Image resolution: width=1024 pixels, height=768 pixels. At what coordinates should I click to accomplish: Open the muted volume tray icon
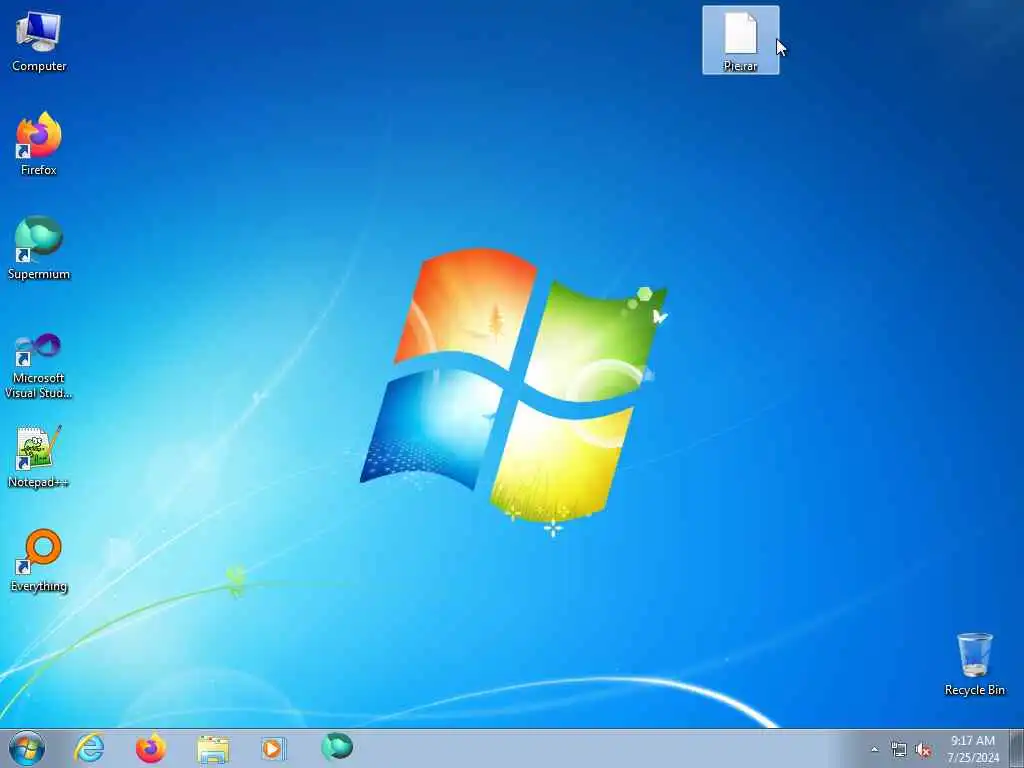pyautogui.click(x=923, y=750)
